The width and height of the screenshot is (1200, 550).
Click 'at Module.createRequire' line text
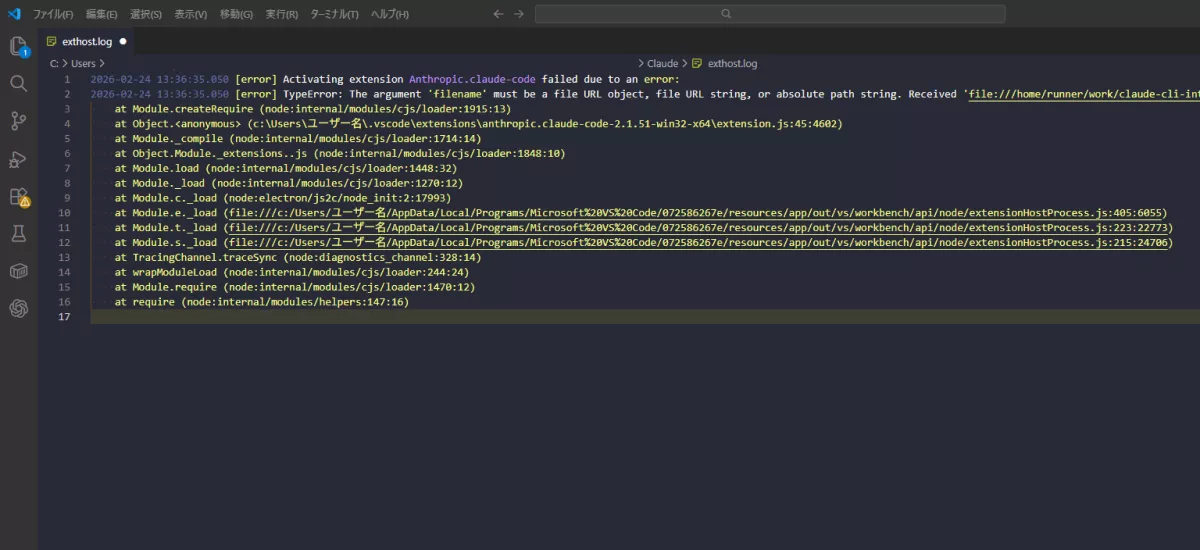pyautogui.click(x=313, y=109)
